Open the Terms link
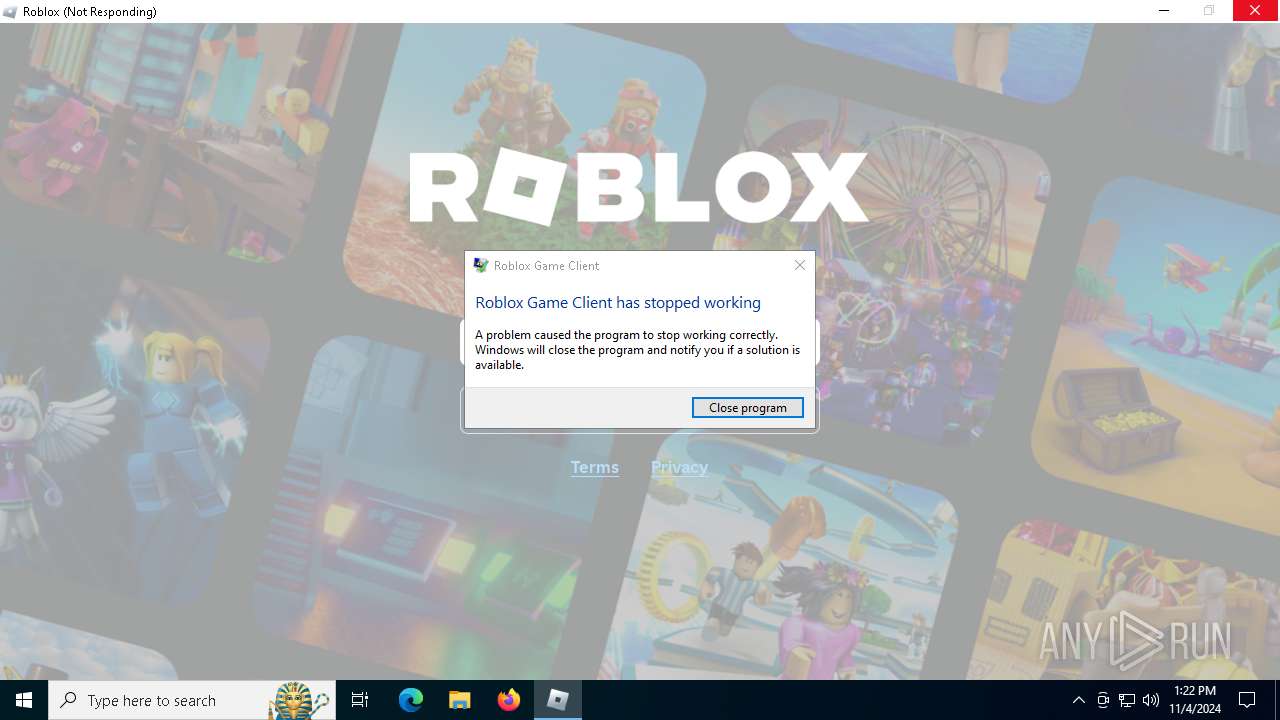The height and width of the screenshot is (720, 1280). pyautogui.click(x=595, y=467)
